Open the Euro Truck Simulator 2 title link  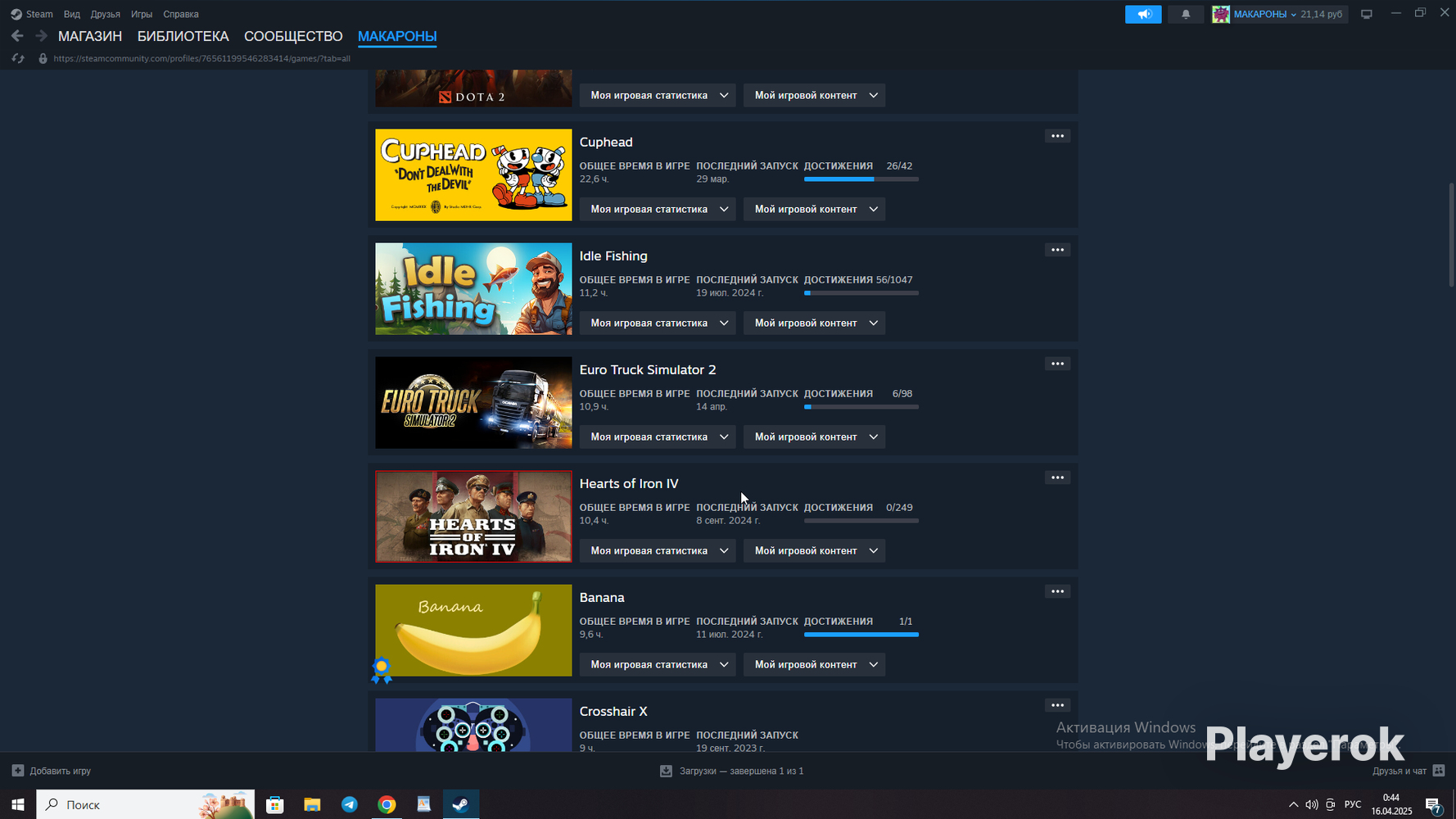[x=648, y=369]
